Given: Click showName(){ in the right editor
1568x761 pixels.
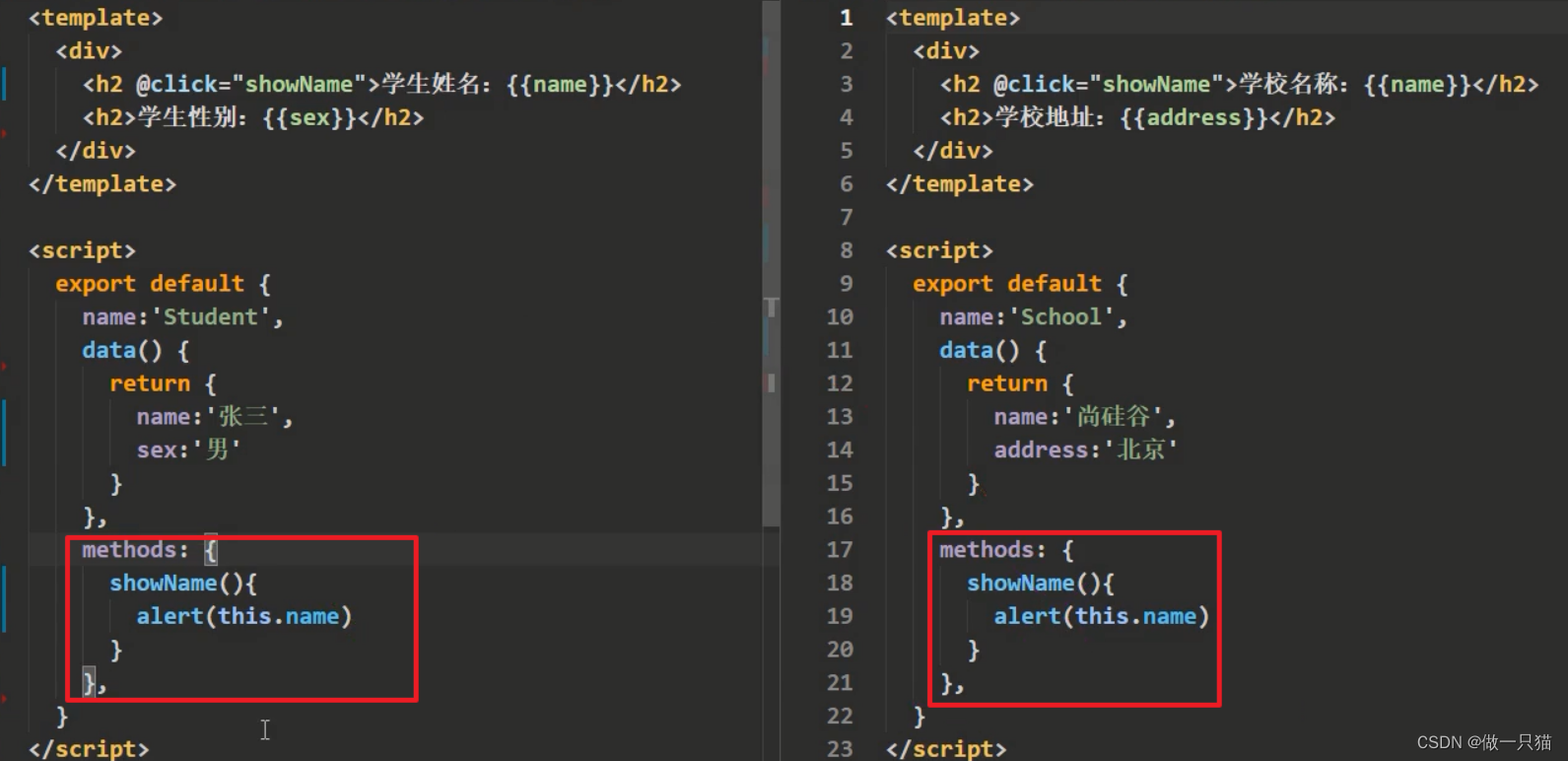Looking at the screenshot, I should pos(1041,584).
